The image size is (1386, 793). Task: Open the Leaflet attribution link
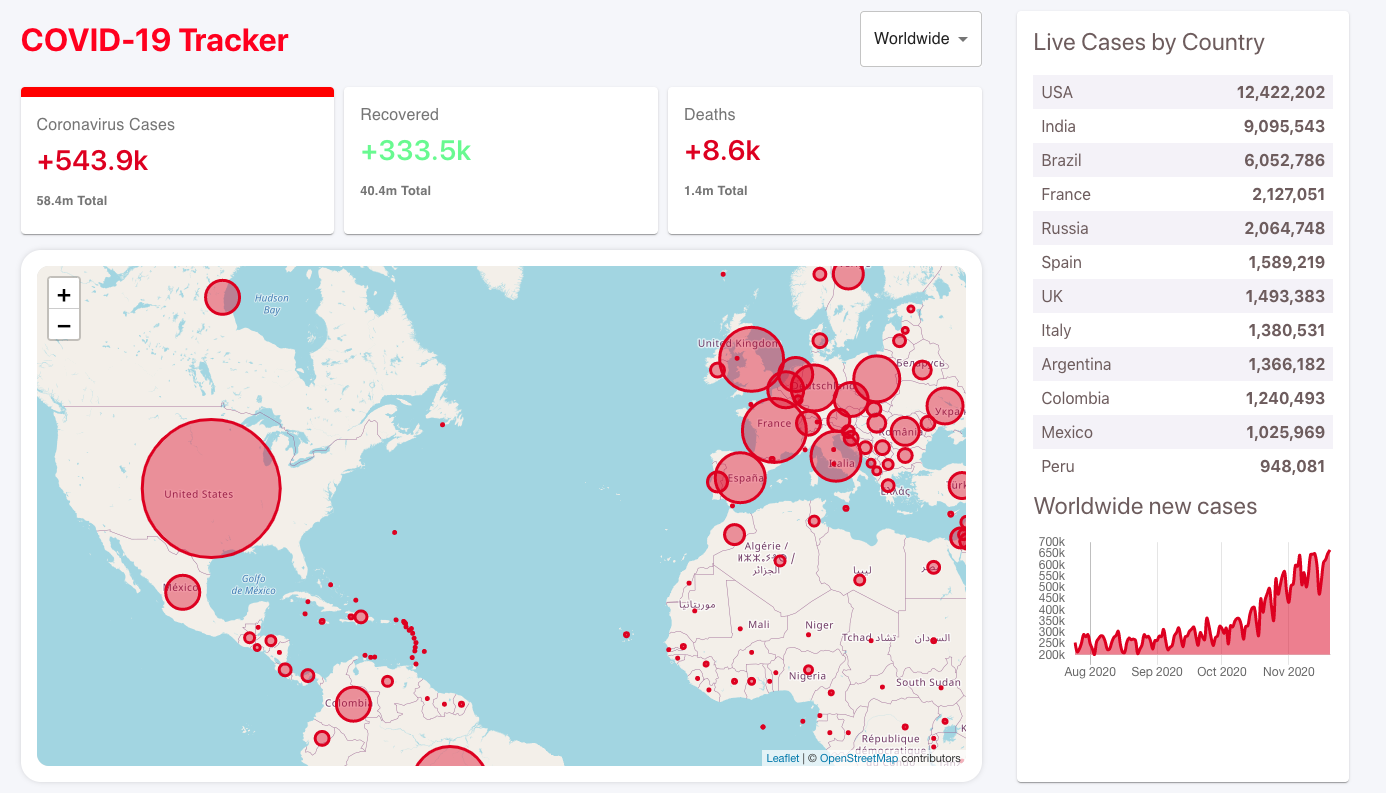coord(783,758)
